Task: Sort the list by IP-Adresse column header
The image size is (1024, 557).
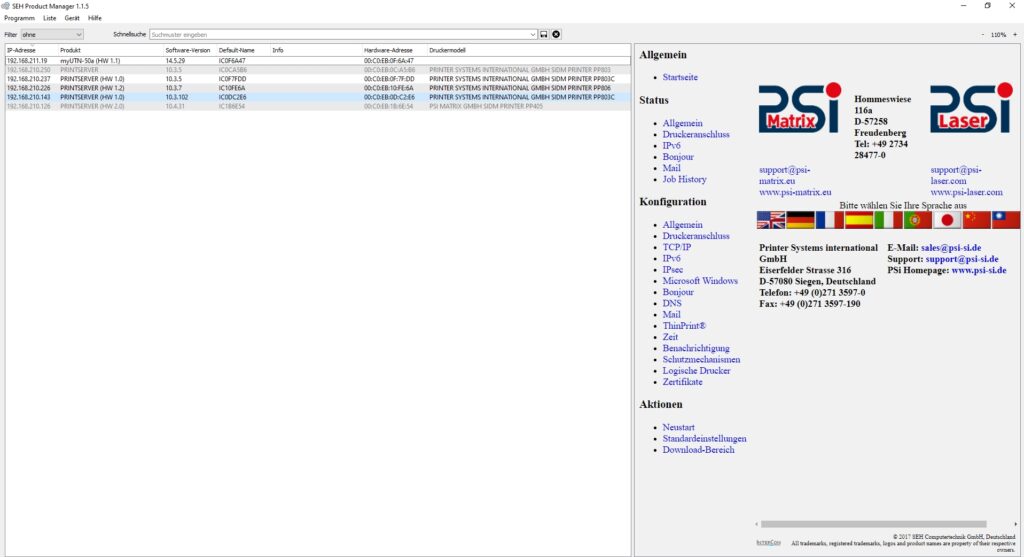Action: (21, 50)
